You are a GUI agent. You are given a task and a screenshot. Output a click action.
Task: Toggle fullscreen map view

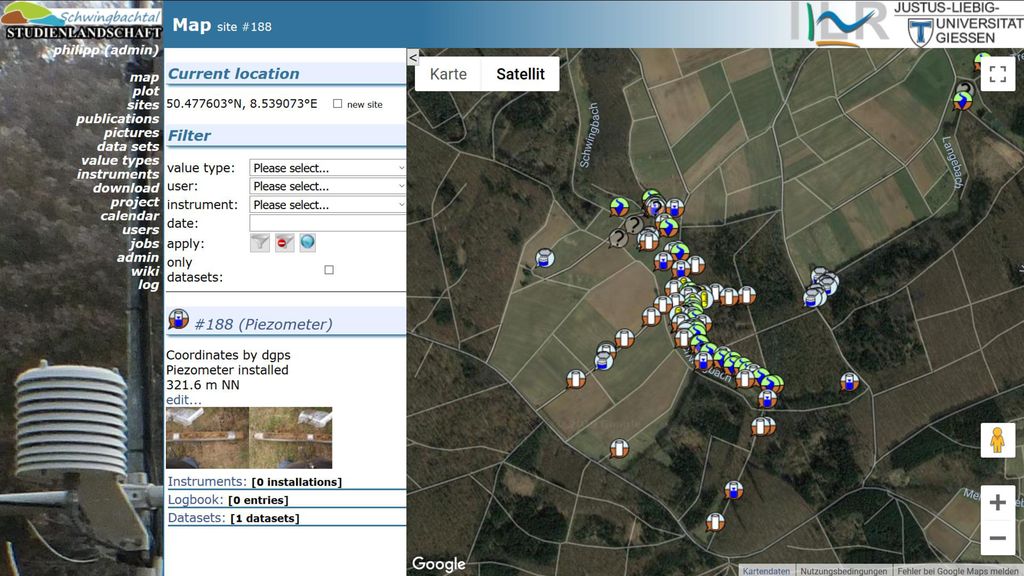(997, 74)
